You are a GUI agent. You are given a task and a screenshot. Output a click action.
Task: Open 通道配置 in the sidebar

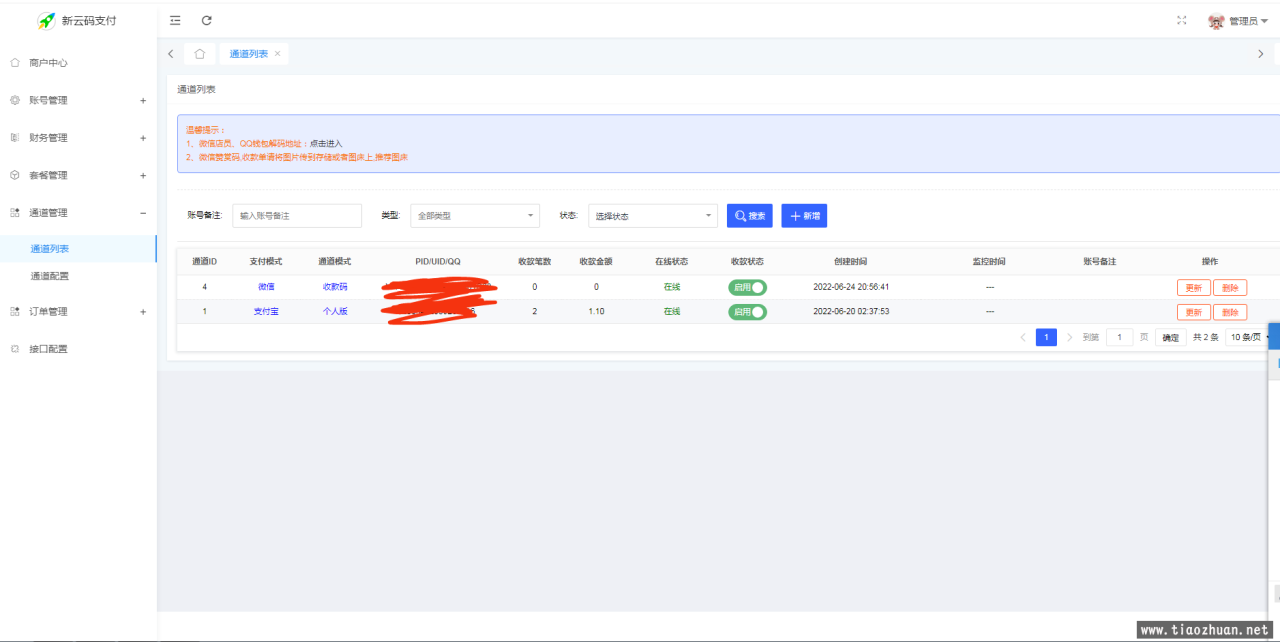click(50, 276)
